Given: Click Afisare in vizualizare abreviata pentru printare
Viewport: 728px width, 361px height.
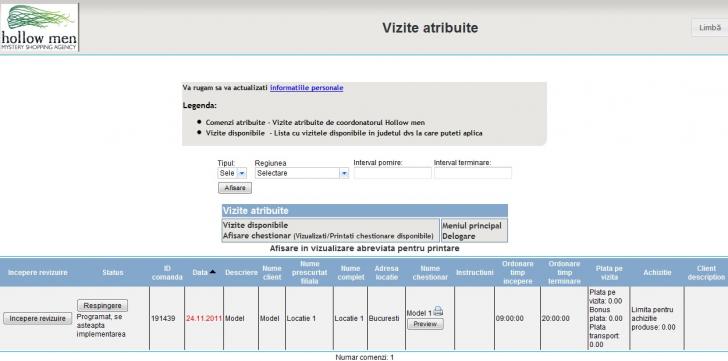Looking at the screenshot, I should click(x=364, y=249).
